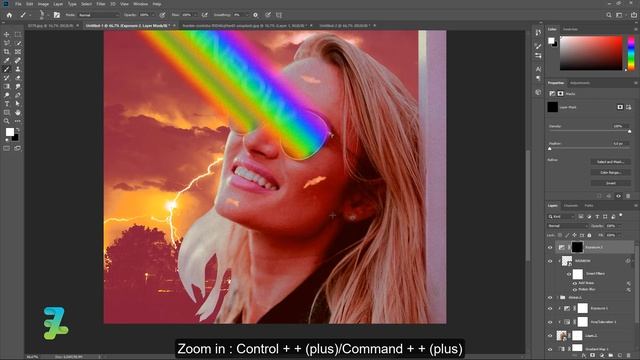Select the Hand tool

[18, 112]
